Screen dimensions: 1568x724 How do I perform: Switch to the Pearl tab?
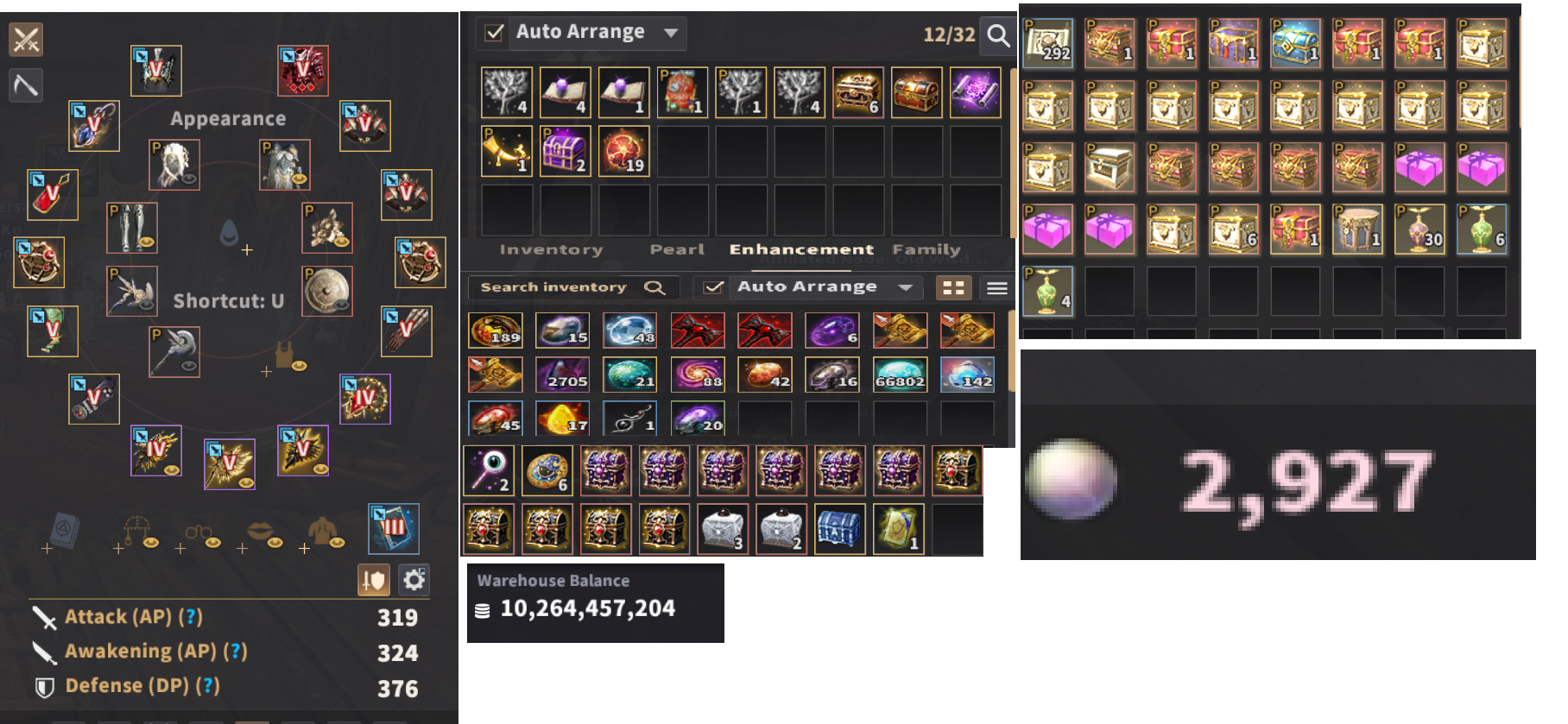tap(677, 249)
